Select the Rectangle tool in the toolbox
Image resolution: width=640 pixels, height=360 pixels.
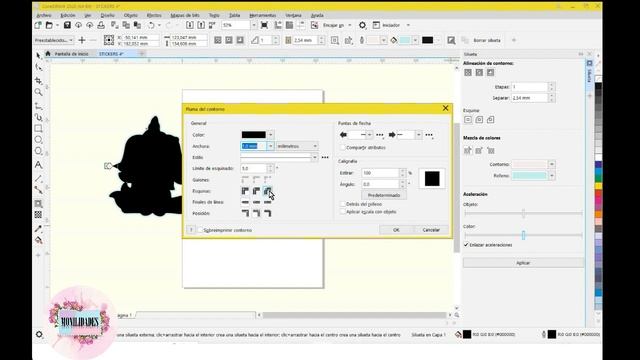pyautogui.click(x=38, y=129)
